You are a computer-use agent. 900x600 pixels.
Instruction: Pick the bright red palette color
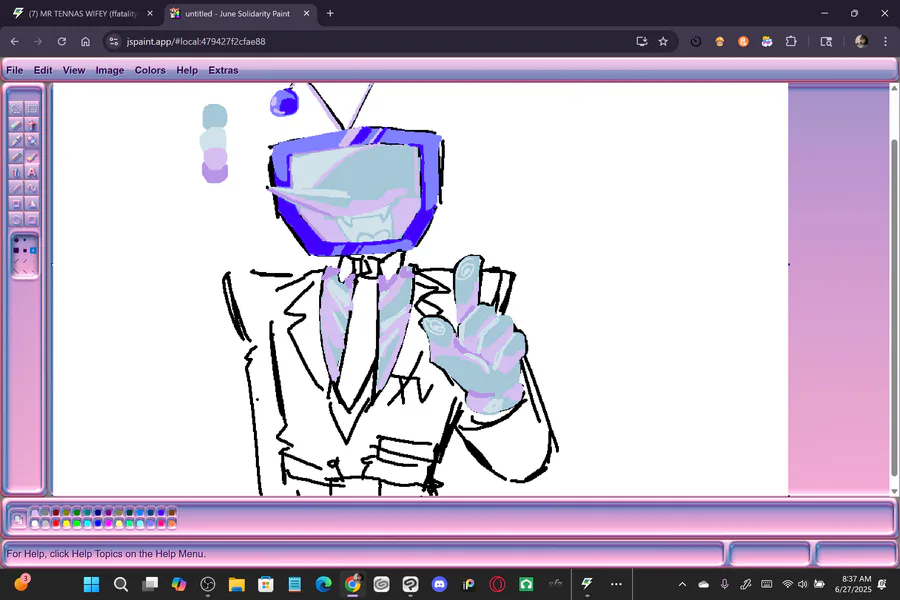point(56,524)
